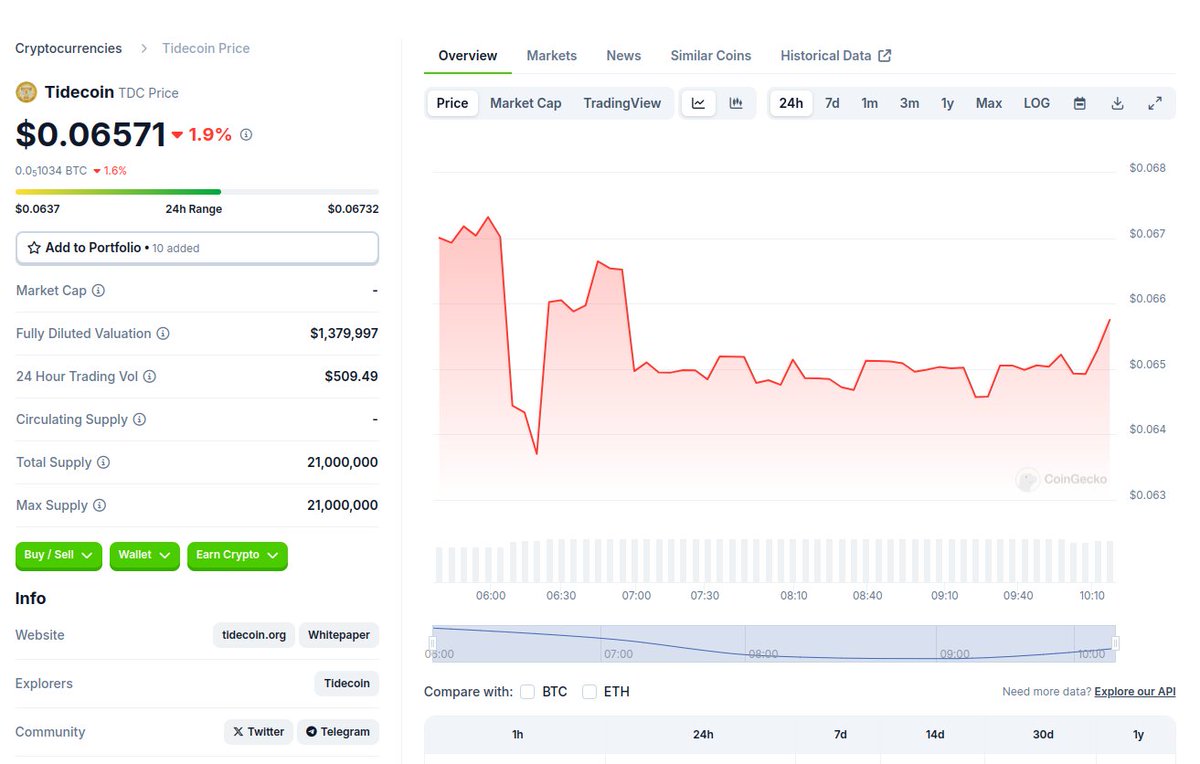Click 24 Hour Trading Vol info icon
The height and width of the screenshot is (764, 1200).
pos(150,377)
